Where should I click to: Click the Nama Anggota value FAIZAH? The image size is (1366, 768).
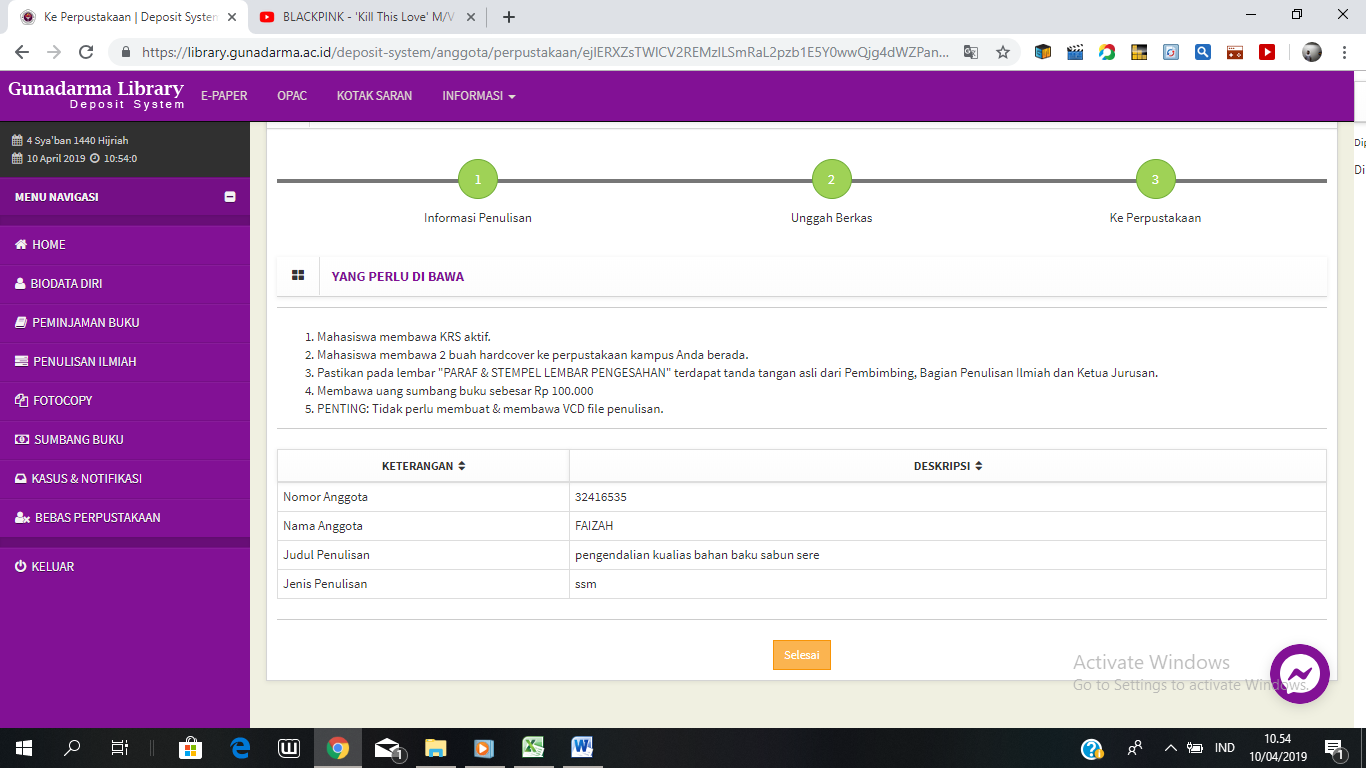tap(594, 526)
